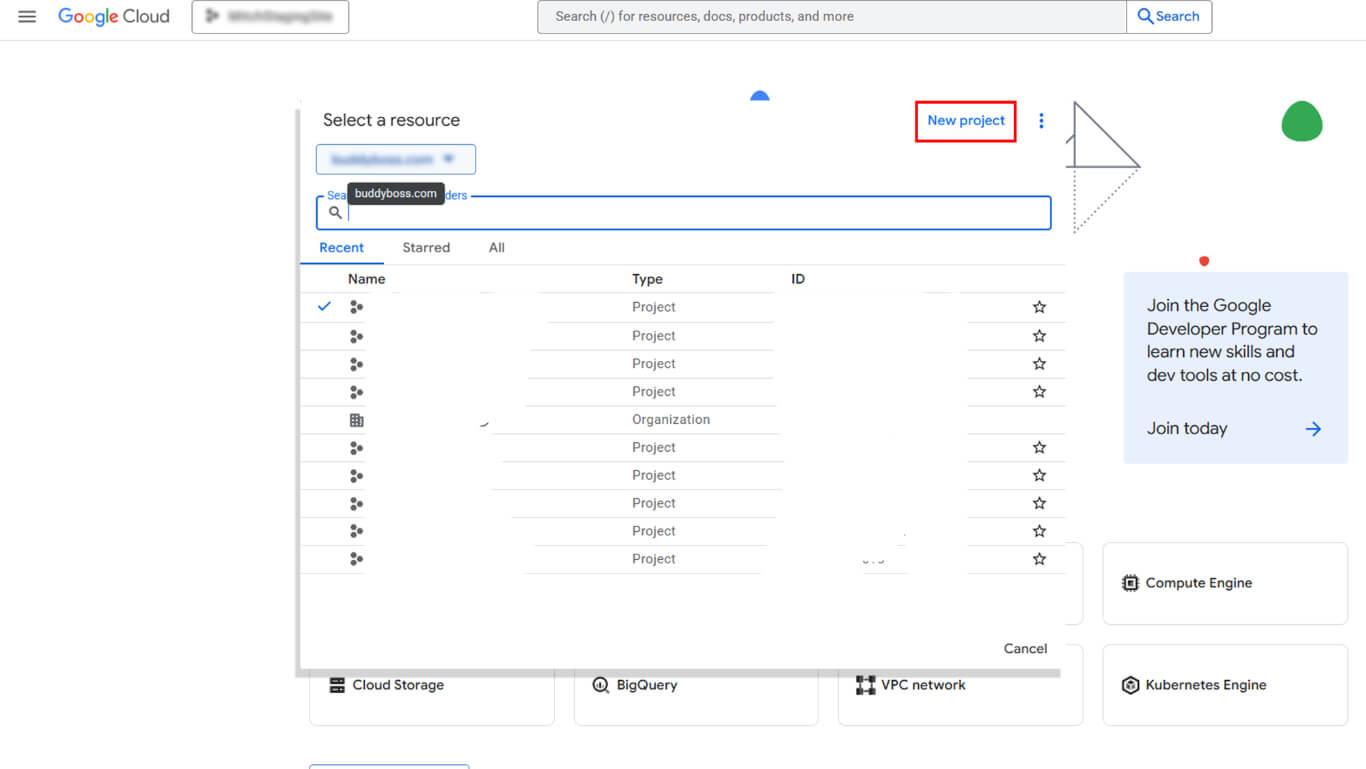1366x769 pixels.
Task: Click the Cloud Storage icon
Action: pos(337,685)
